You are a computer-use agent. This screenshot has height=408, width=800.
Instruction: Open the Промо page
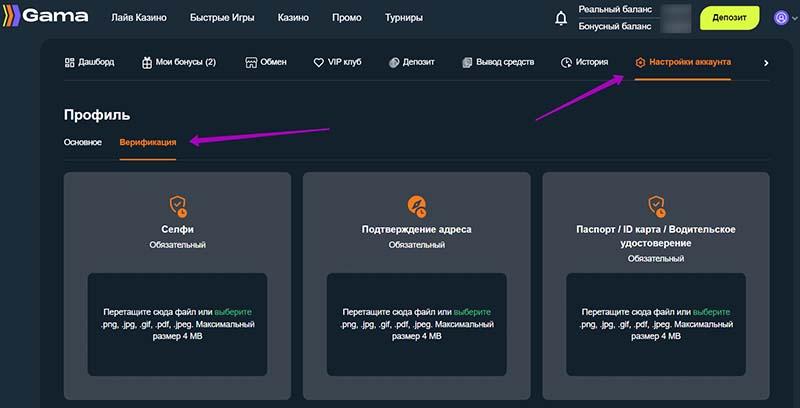tap(347, 18)
